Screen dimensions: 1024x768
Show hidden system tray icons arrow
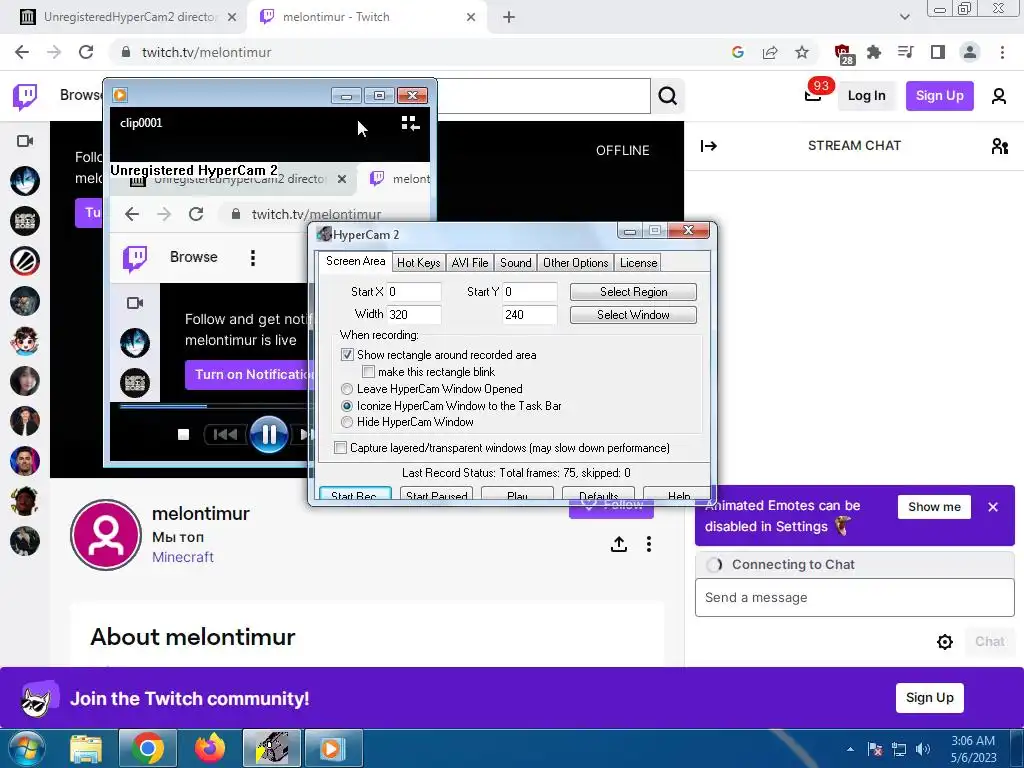click(850, 749)
